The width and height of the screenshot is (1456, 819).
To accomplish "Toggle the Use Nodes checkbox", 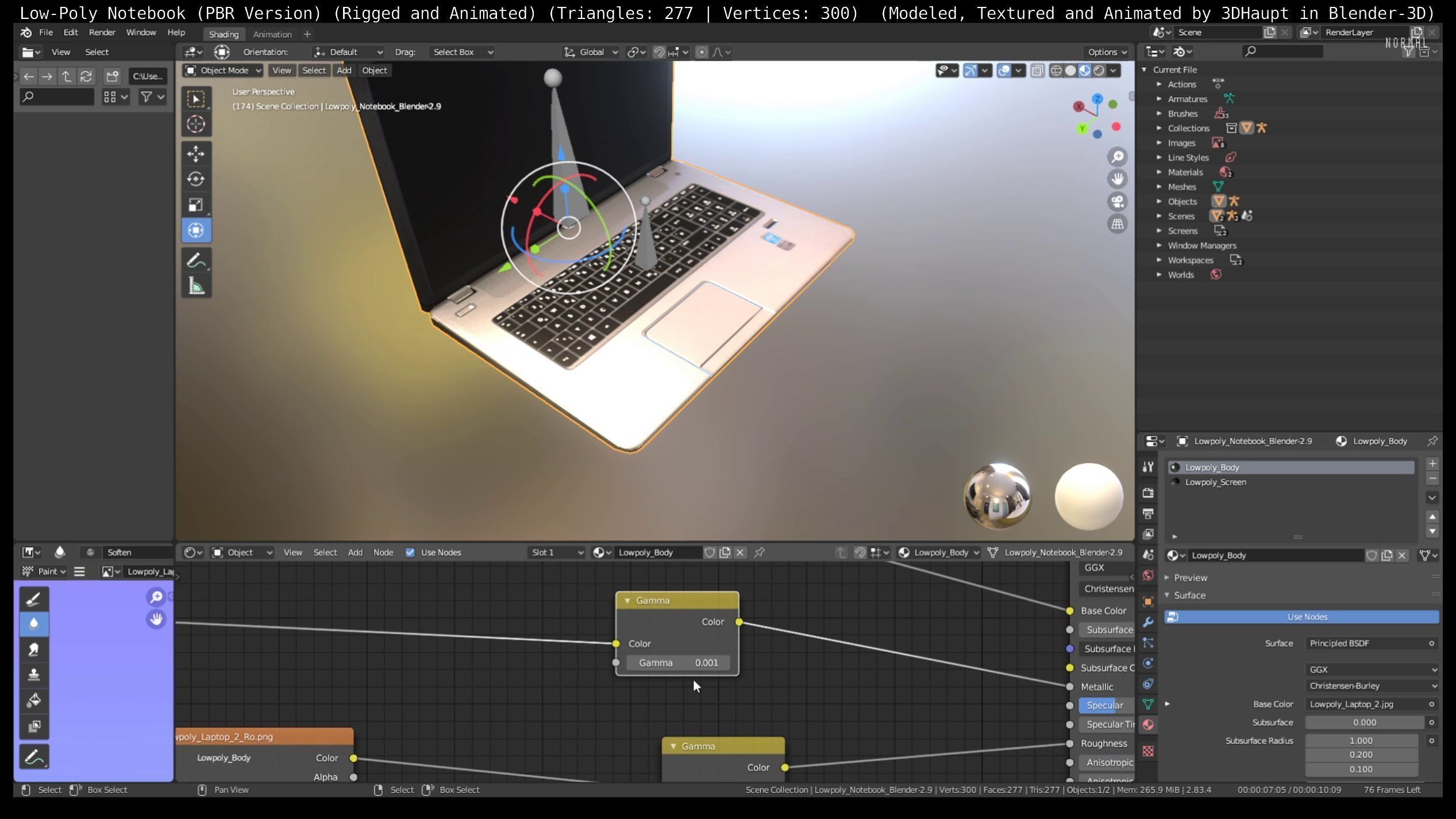I will (410, 552).
